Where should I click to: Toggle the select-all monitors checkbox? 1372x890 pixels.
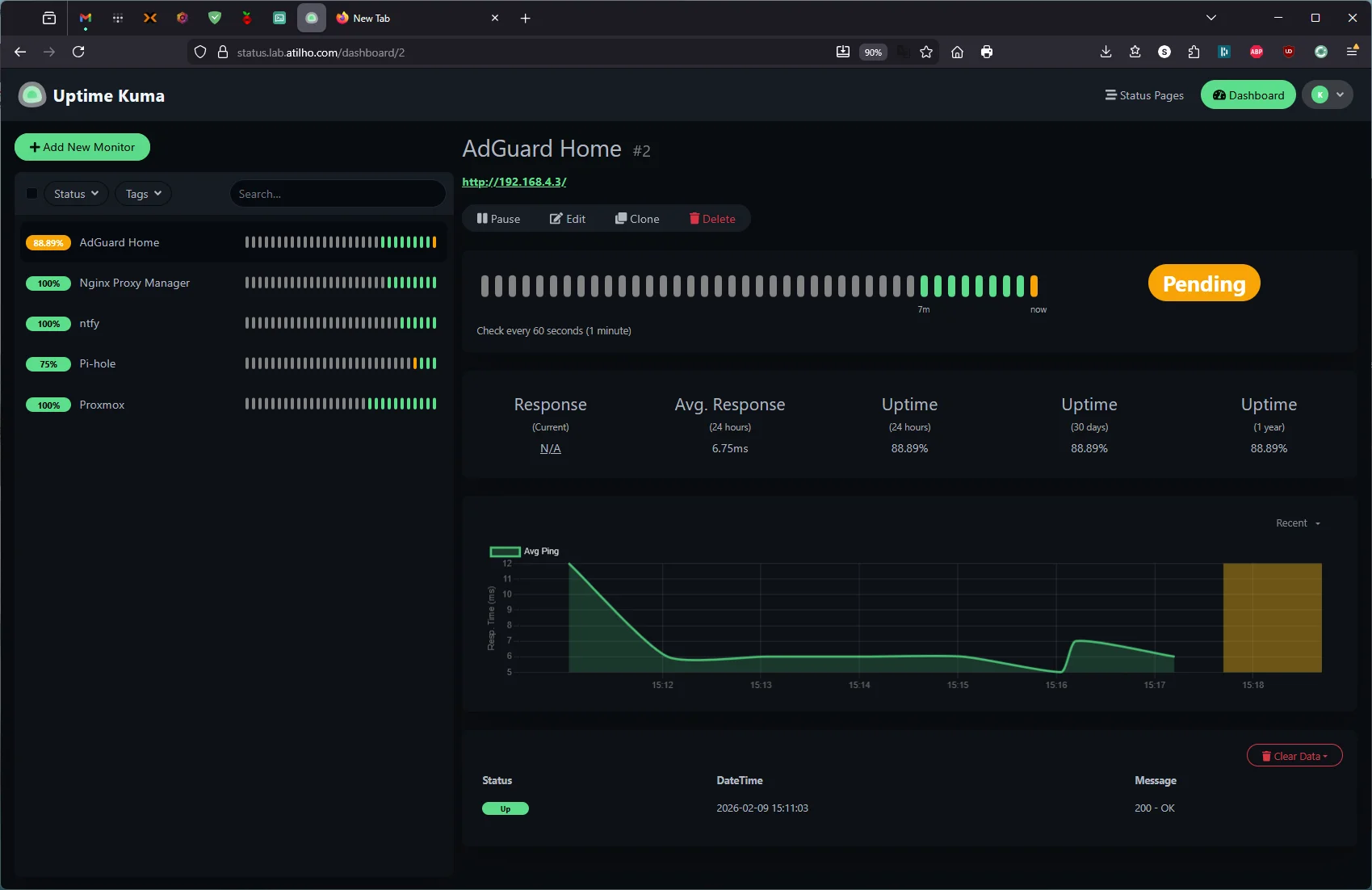click(x=31, y=193)
